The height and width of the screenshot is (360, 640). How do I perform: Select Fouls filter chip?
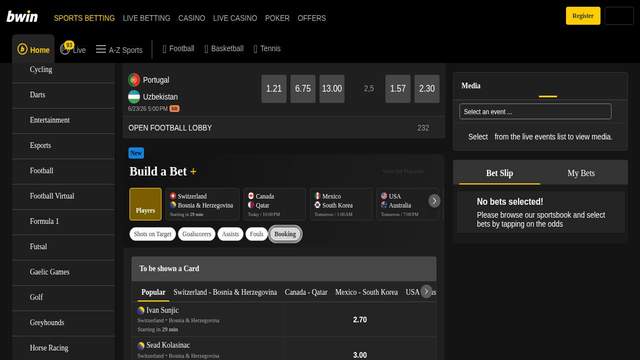[256, 234]
